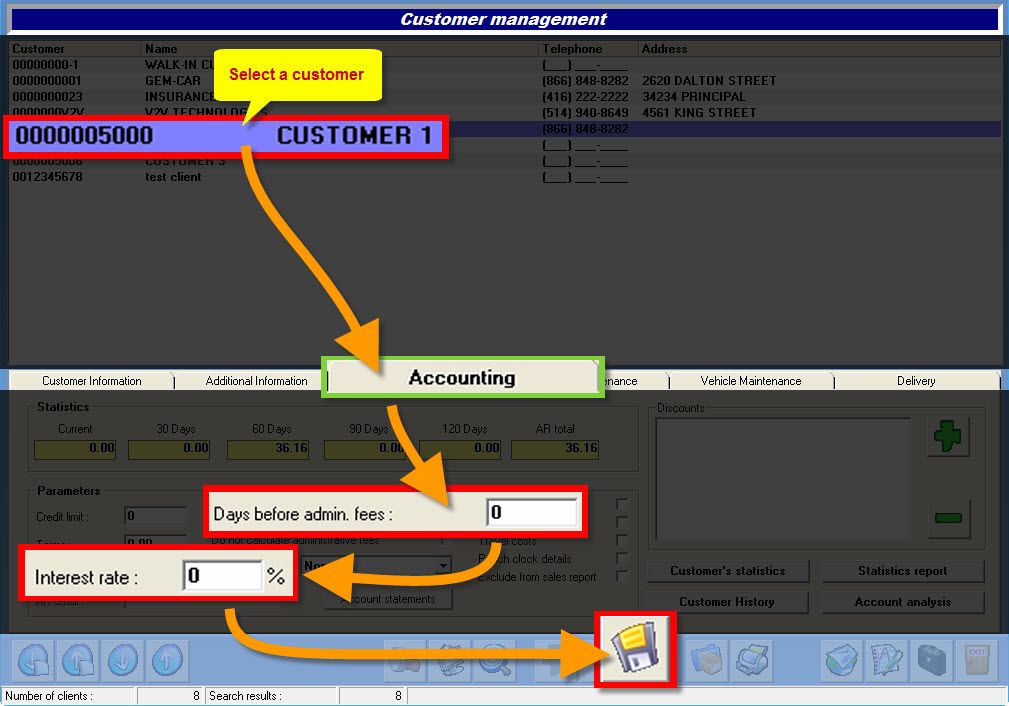Screen dimensions: 1009x706
Task: Click the printer icon in bottom toolbar
Action: (x=752, y=660)
